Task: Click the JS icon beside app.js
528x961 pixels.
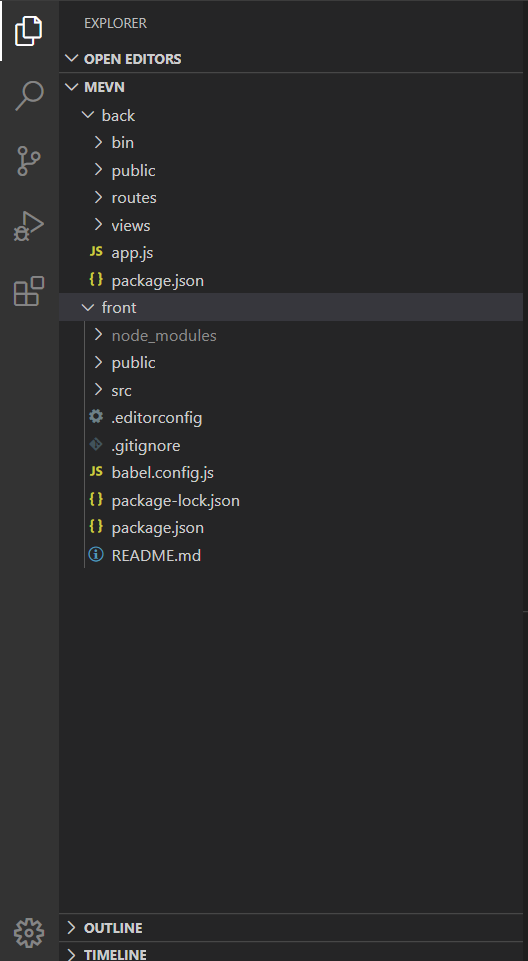Action: [96, 252]
